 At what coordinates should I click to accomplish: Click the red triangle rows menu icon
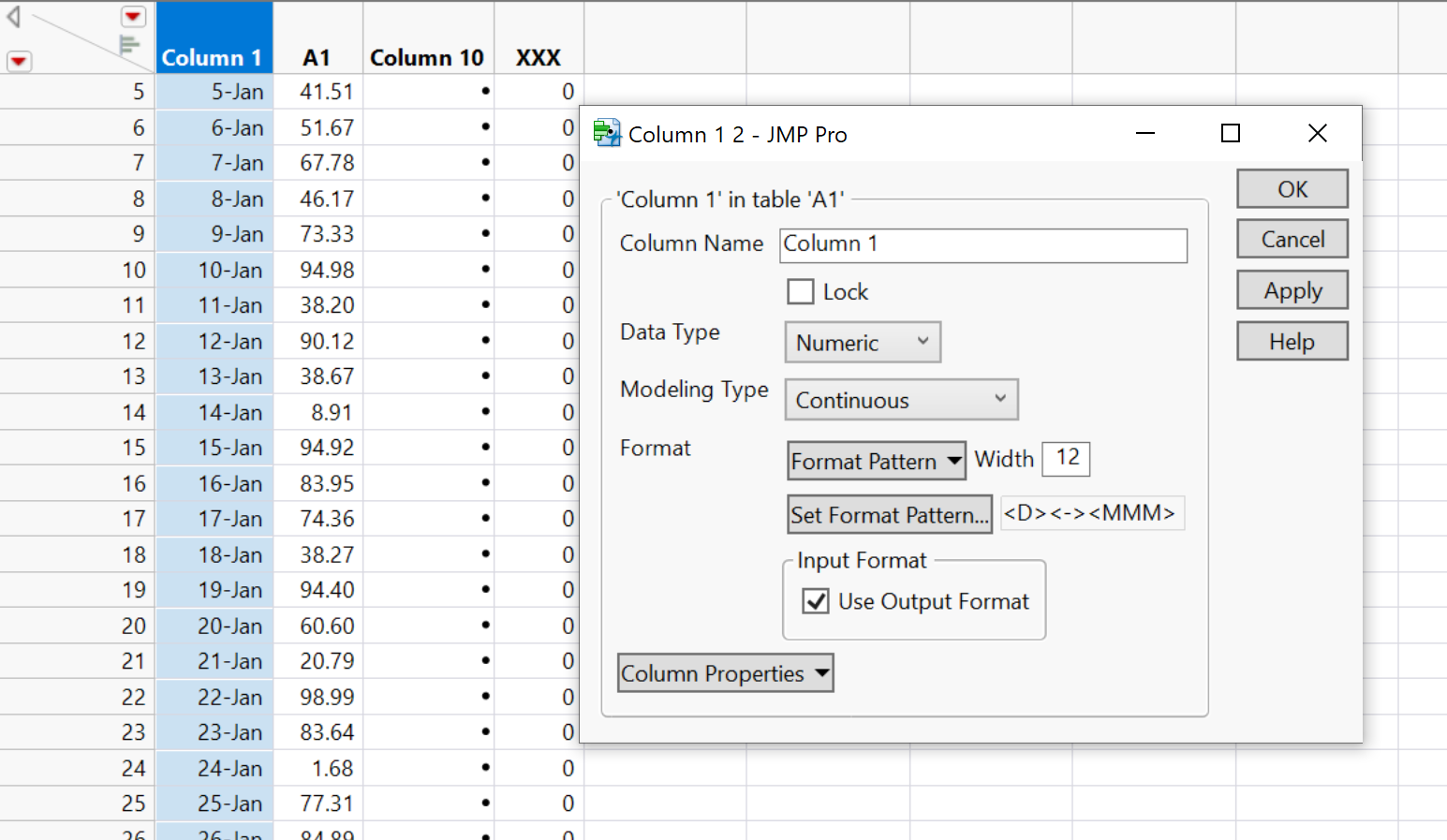tap(19, 62)
